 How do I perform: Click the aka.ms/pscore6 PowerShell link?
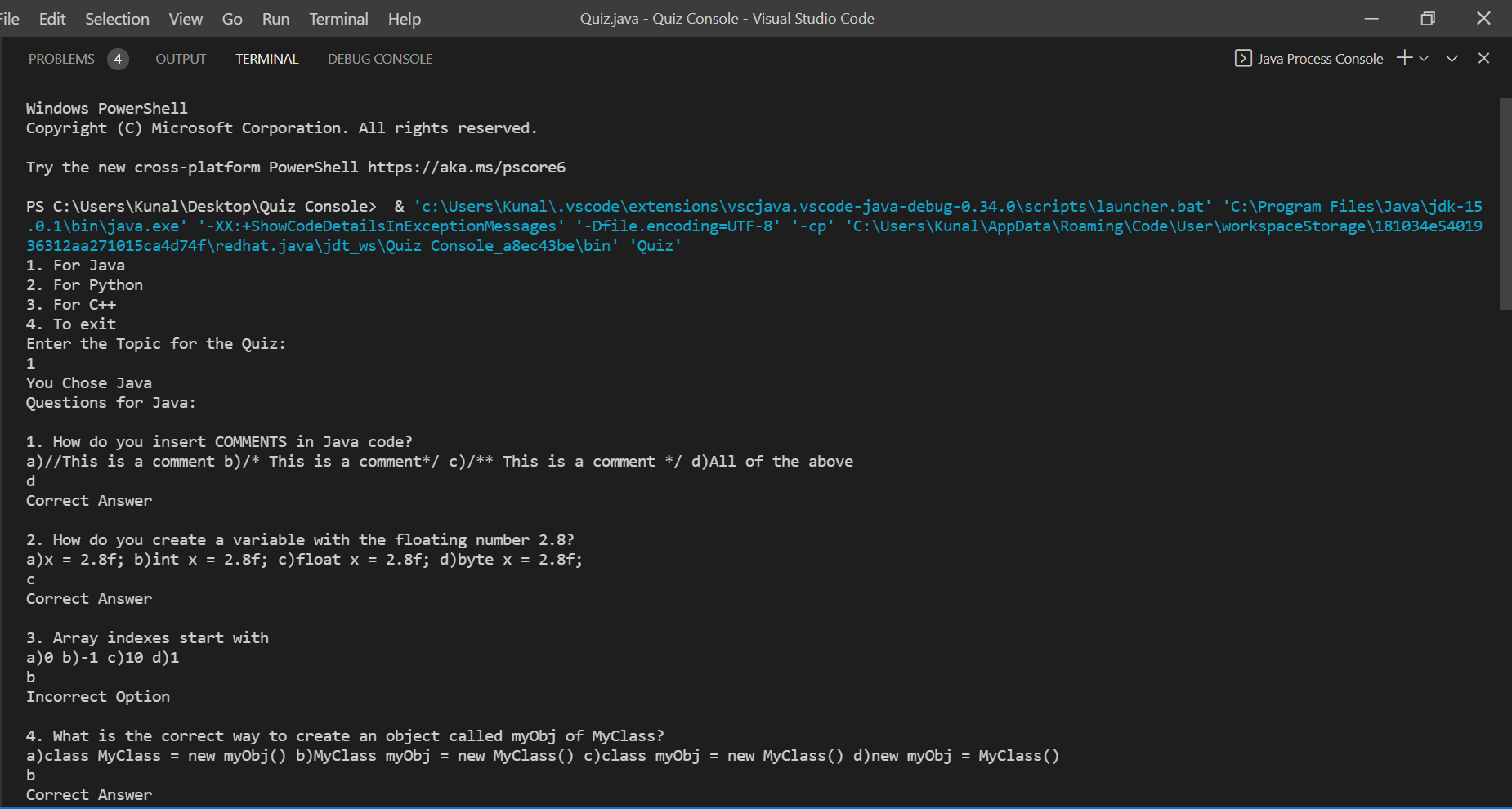click(466, 167)
